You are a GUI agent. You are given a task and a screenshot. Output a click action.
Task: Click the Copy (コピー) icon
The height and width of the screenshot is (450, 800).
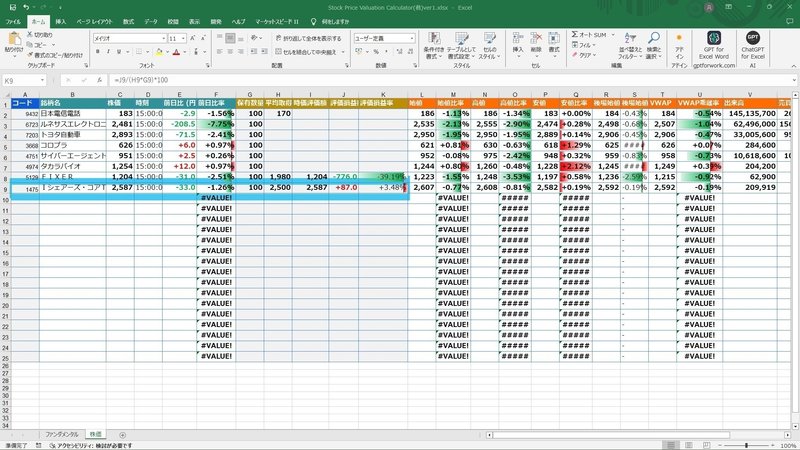30,45
